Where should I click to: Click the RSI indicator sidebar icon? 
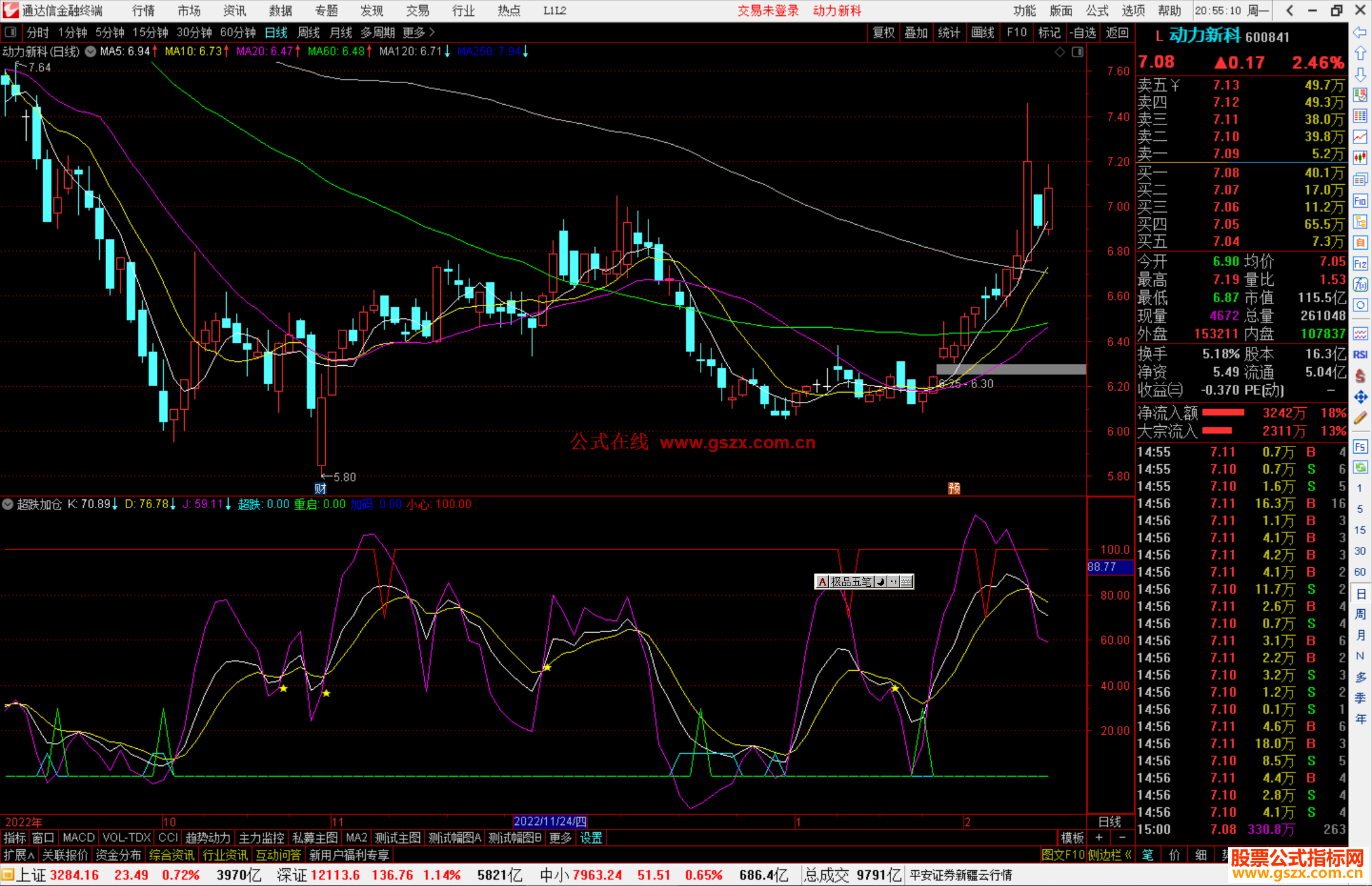(x=1360, y=354)
